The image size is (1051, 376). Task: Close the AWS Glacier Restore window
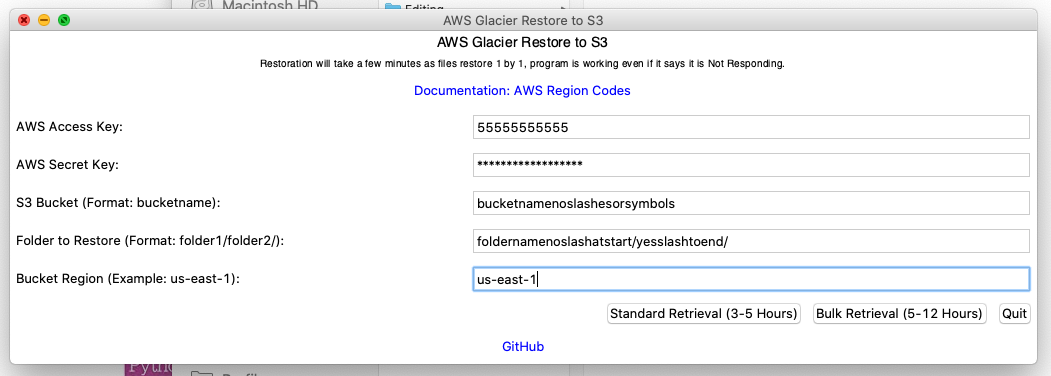pos(24,21)
